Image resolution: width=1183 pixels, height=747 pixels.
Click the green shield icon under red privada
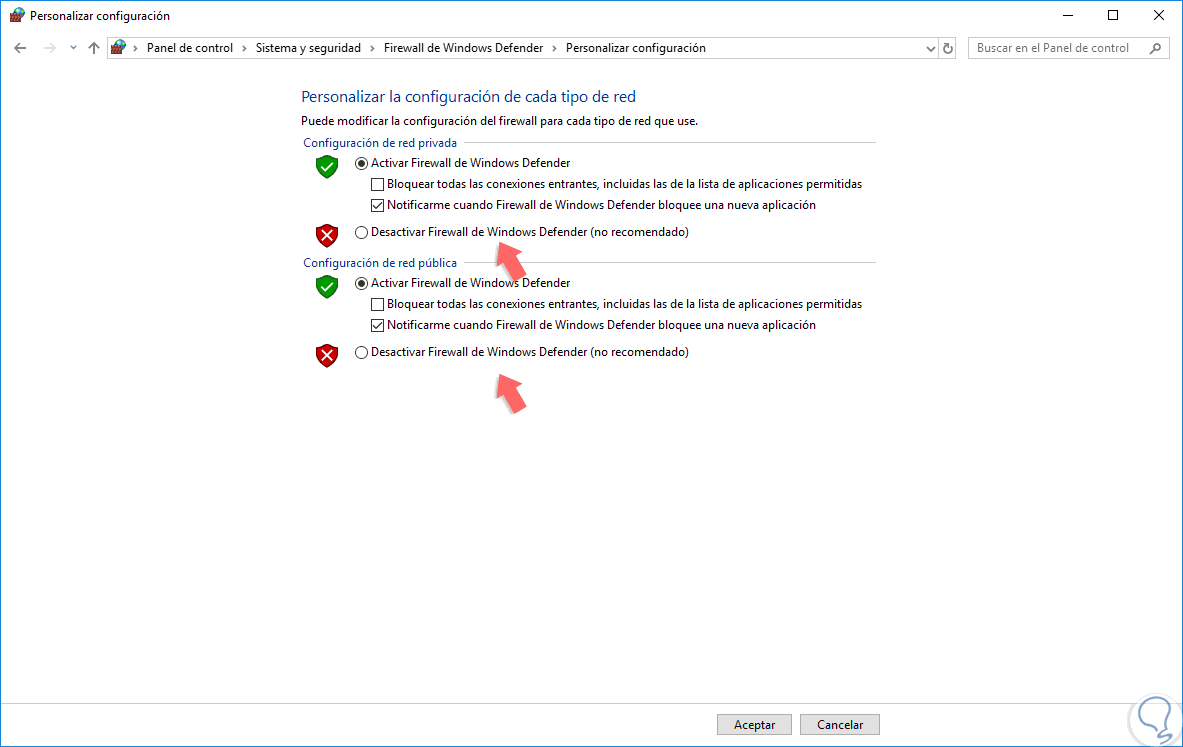point(327,167)
